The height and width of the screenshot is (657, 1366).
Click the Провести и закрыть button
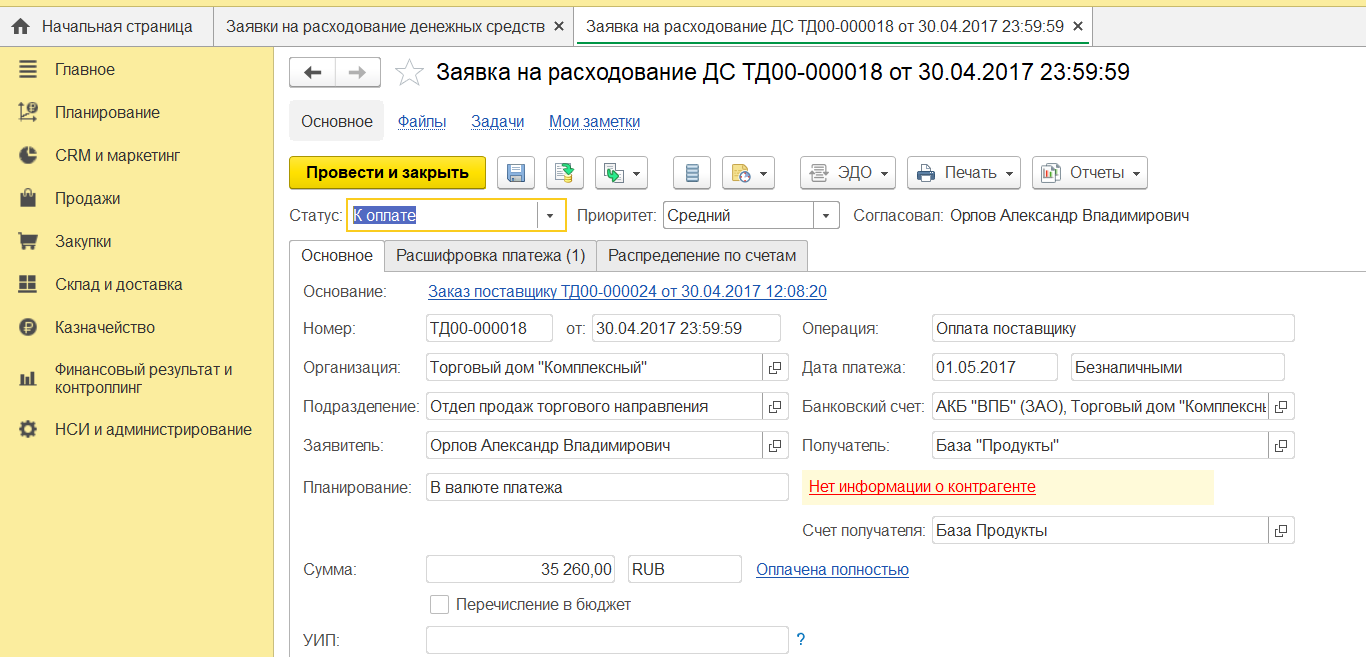pyautogui.click(x=387, y=173)
